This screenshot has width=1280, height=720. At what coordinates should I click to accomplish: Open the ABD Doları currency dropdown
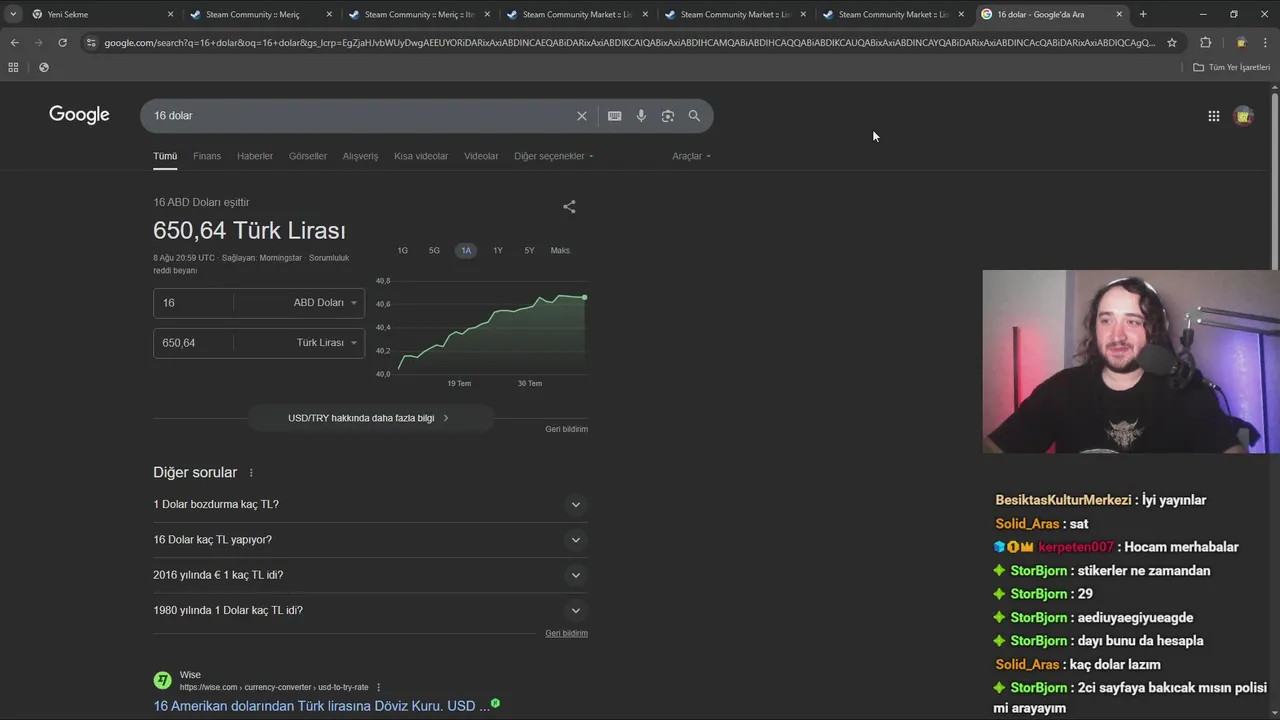tap(324, 303)
